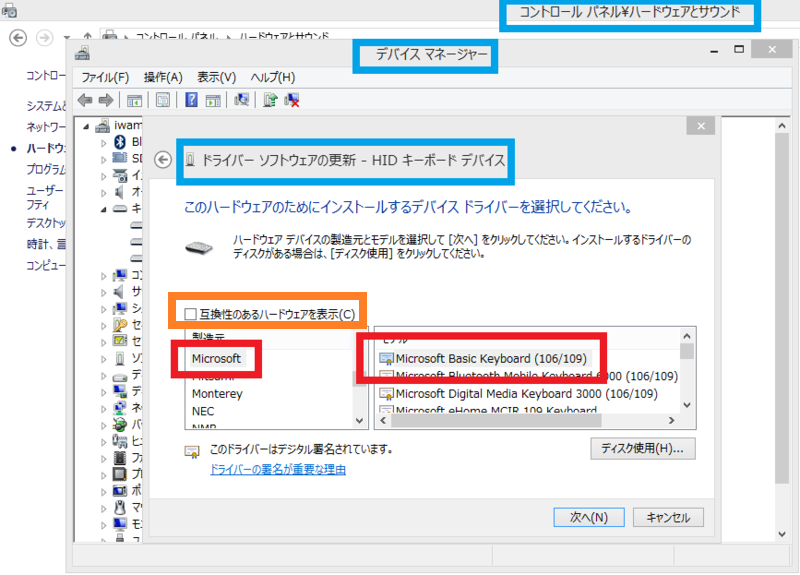Click the ディスク使用(H)... button
Image resolution: width=800 pixels, height=575 pixels.
point(643,448)
